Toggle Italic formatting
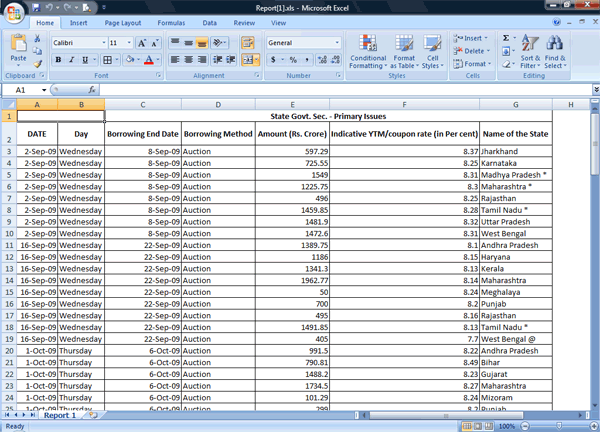Viewport: 600px width, 432px height. (x=71, y=60)
